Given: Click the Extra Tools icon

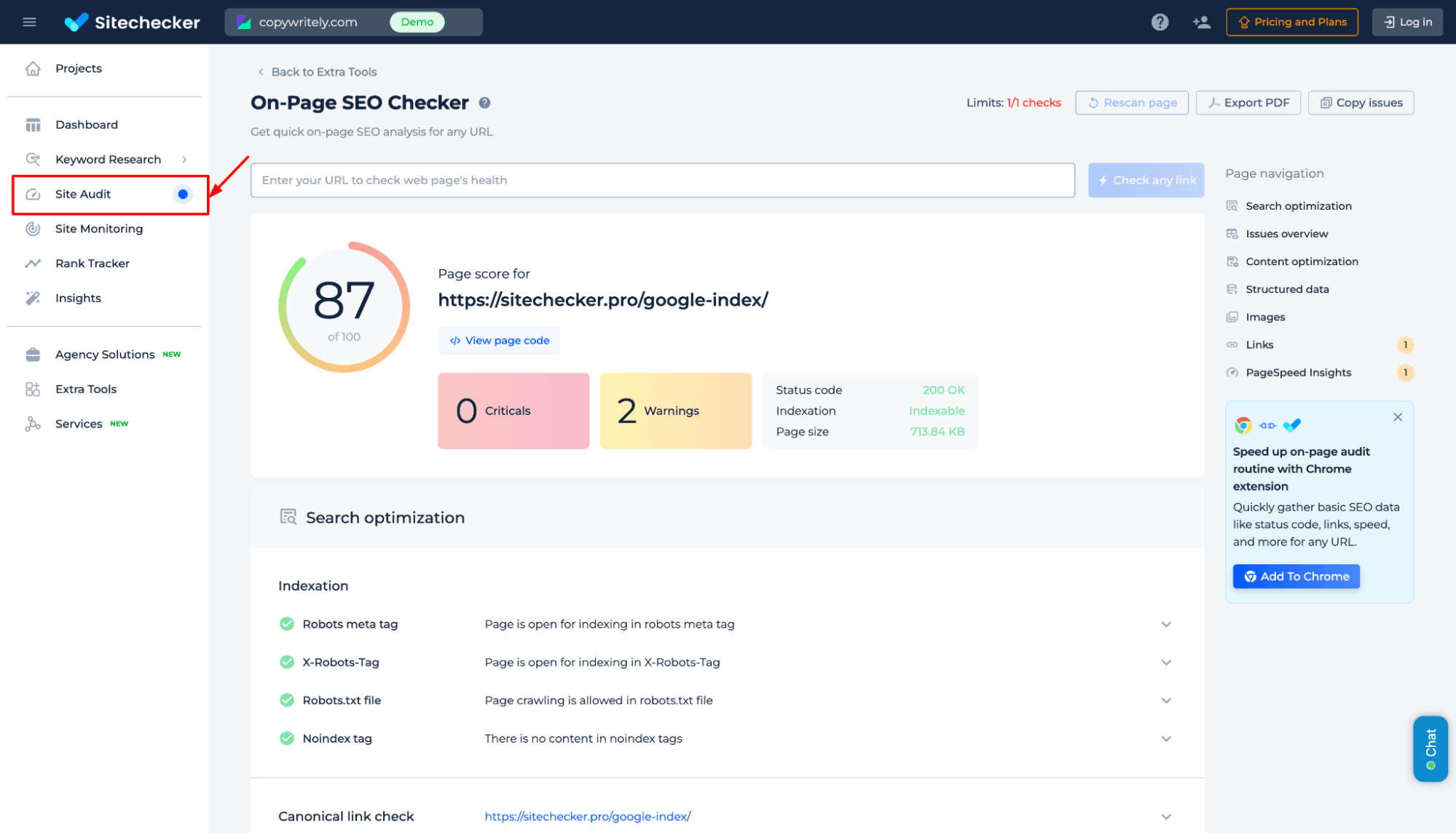Looking at the screenshot, I should click(32, 389).
